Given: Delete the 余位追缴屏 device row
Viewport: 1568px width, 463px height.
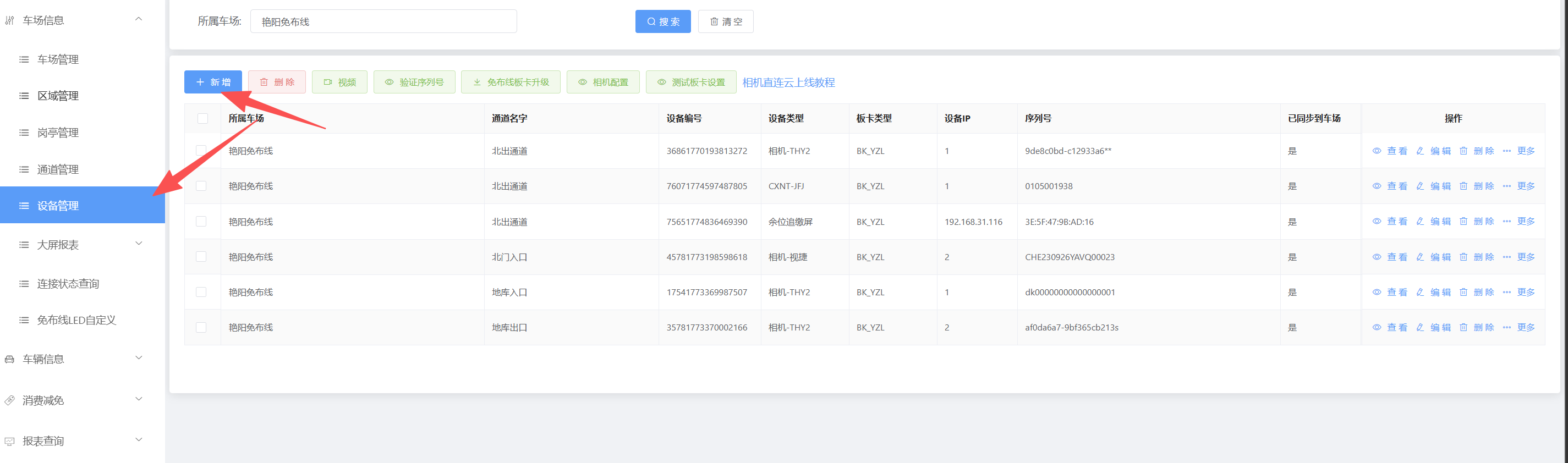Looking at the screenshot, I should coord(1477,222).
